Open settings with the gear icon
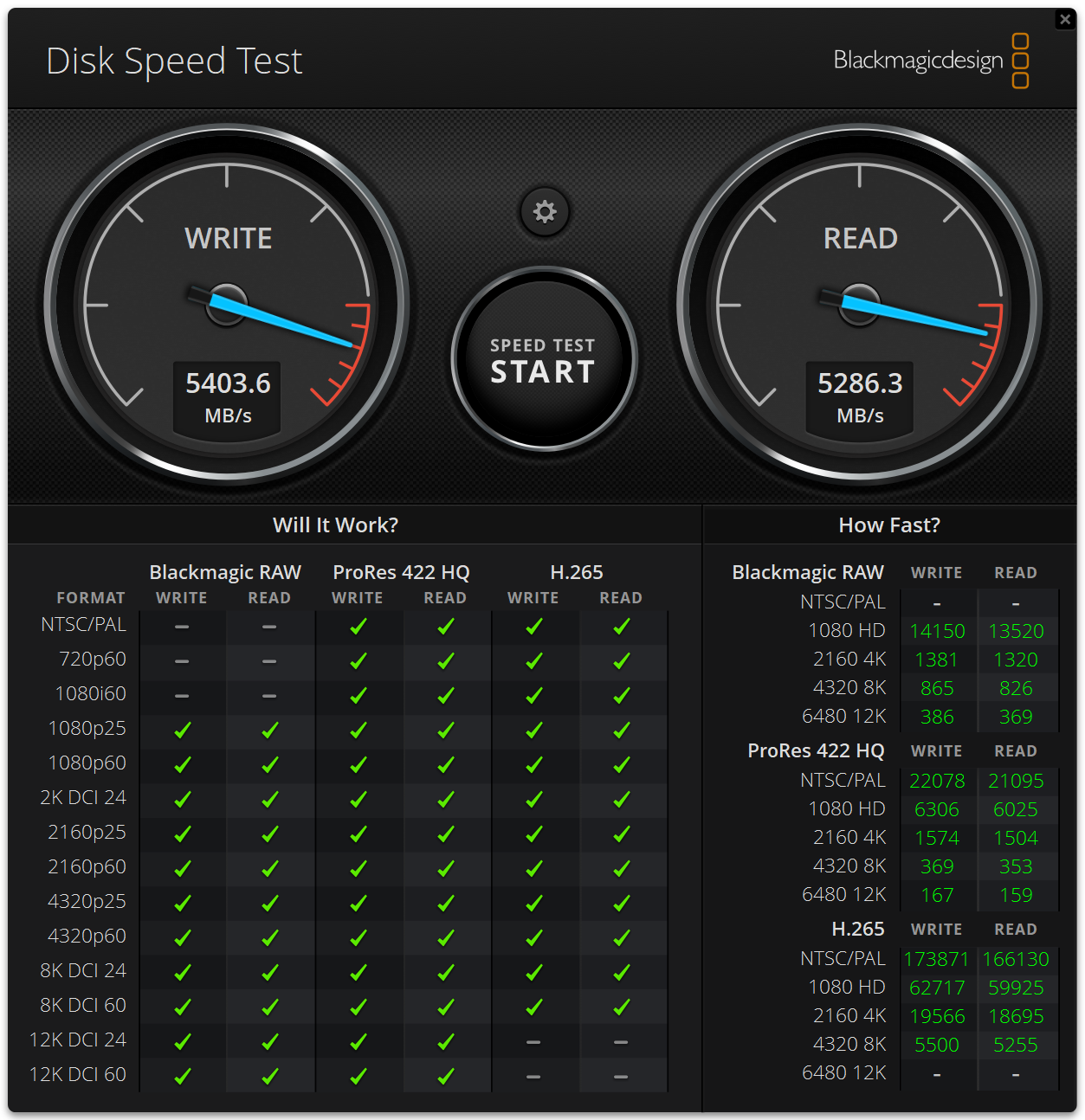This screenshot has width=1085, height=1120. point(545,211)
